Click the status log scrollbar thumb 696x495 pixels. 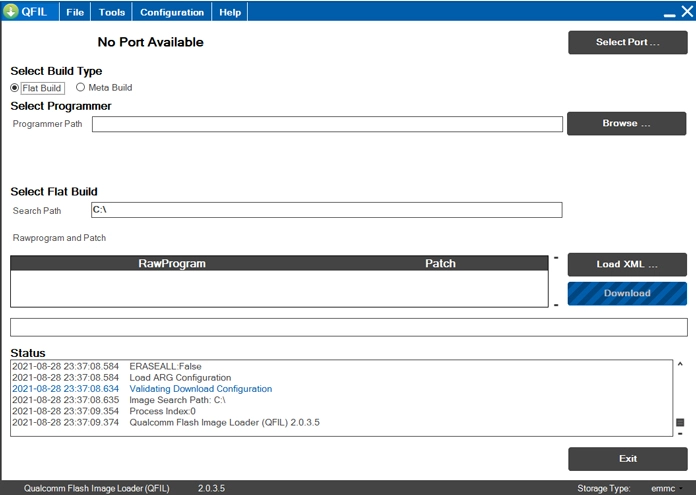coord(680,423)
